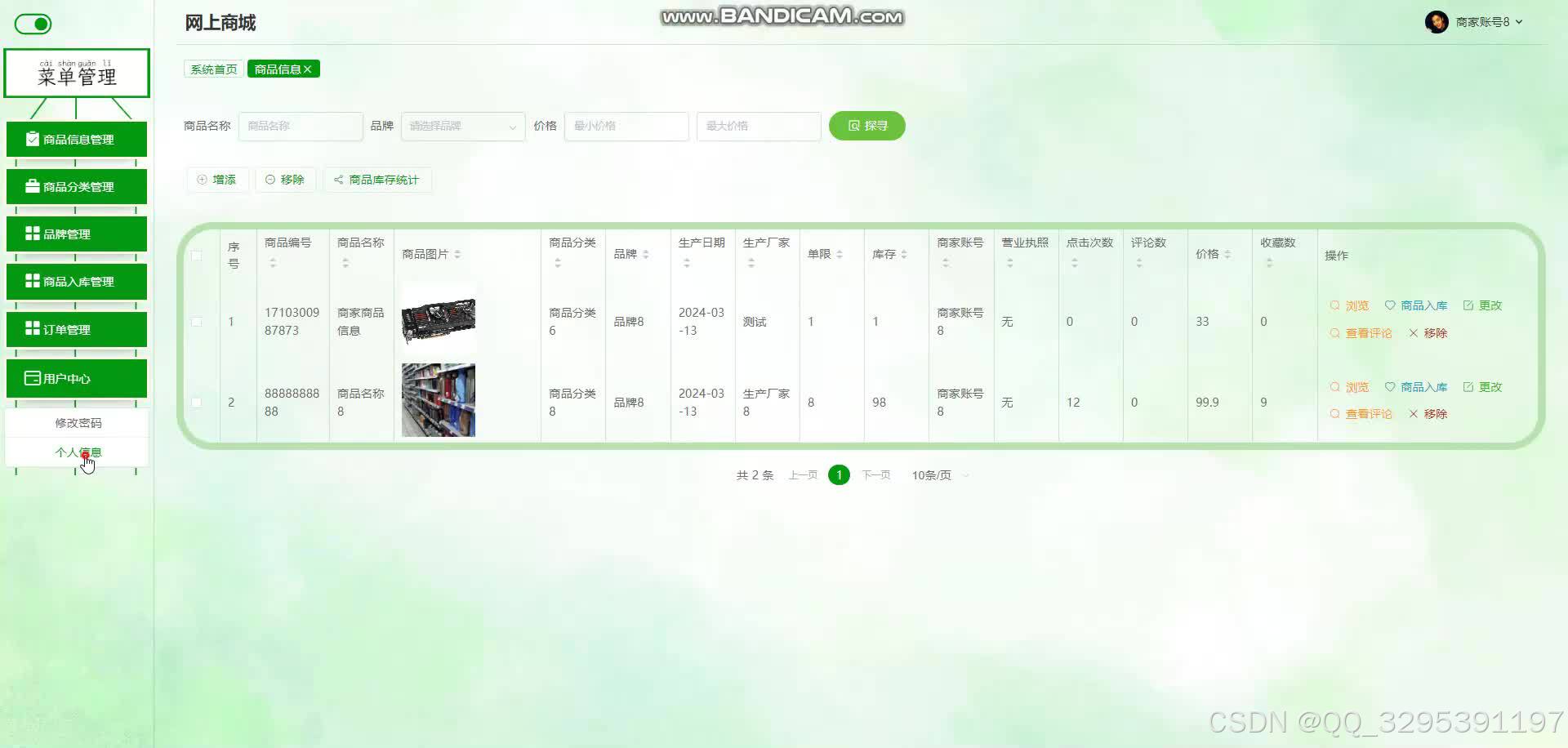
Task: Open the 10条/页 page size dropdown
Action: (x=933, y=474)
